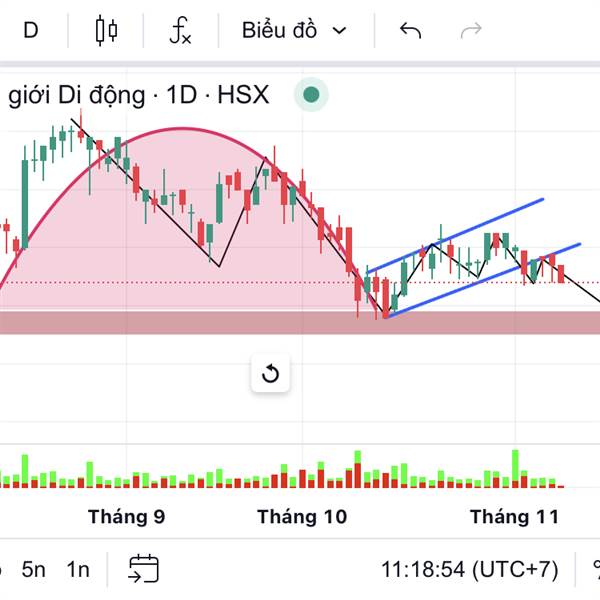The height and width of the screenshot is (600, 600).
Task: Open the go-to-date calendar icon
Action: (x=144, y=569)
